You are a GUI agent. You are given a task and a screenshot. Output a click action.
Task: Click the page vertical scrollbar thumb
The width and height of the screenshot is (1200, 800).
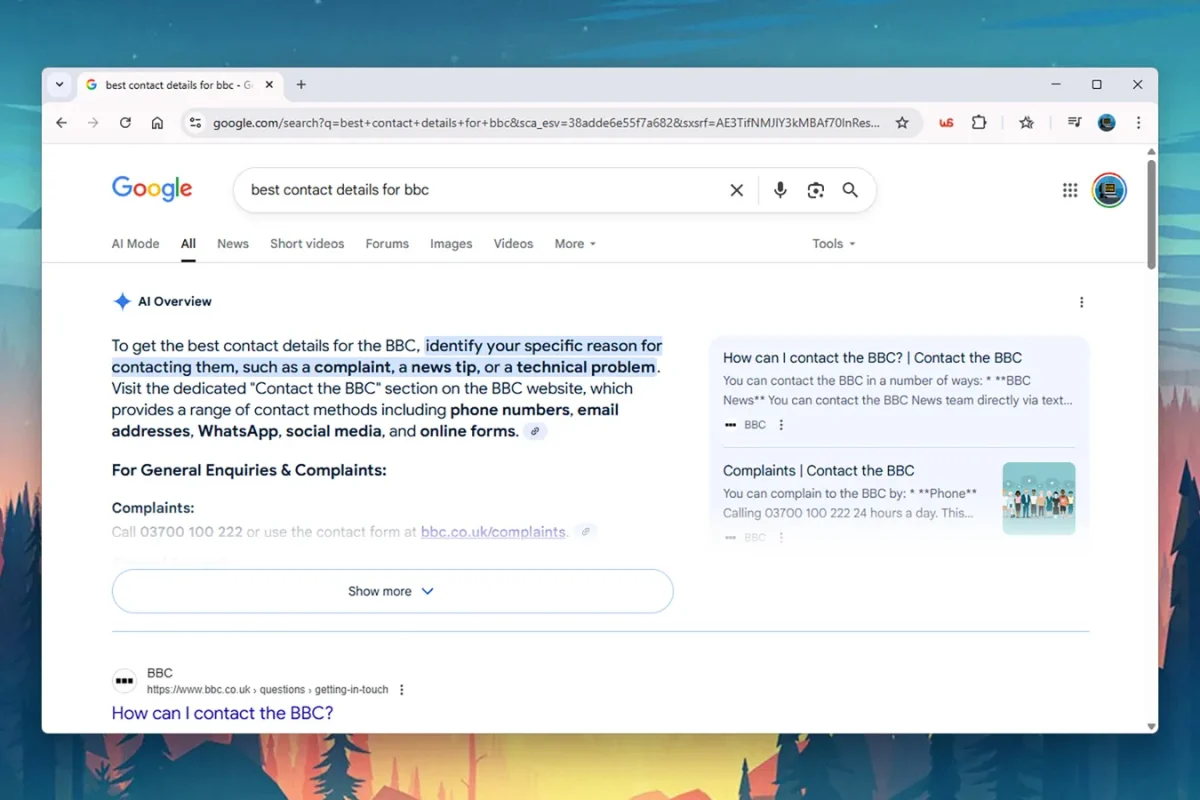(x=1150, y=214)
